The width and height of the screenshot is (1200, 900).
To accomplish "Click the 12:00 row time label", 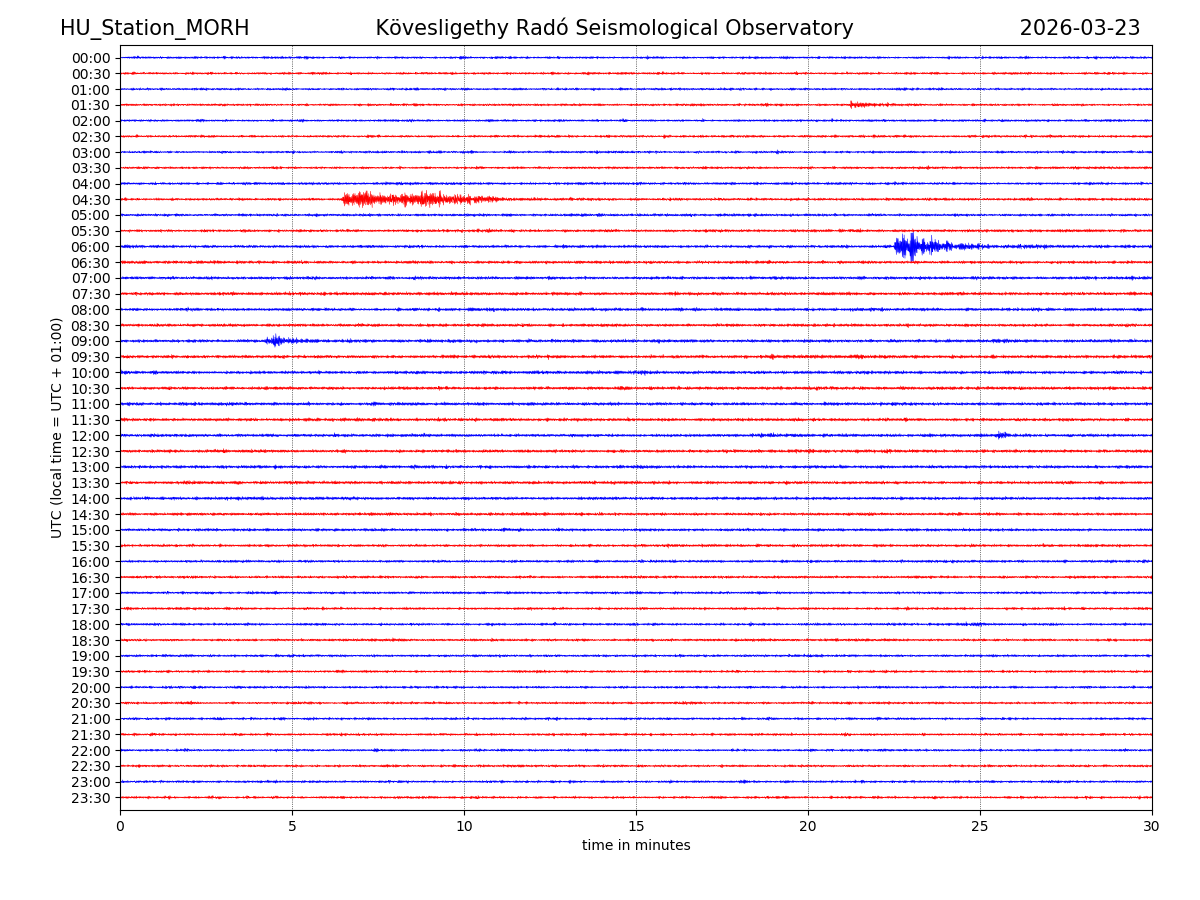I will point(91,436).
